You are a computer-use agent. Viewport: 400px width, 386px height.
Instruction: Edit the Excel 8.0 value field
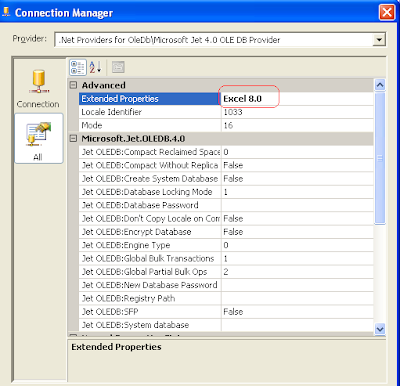click(x=297, y=99)
